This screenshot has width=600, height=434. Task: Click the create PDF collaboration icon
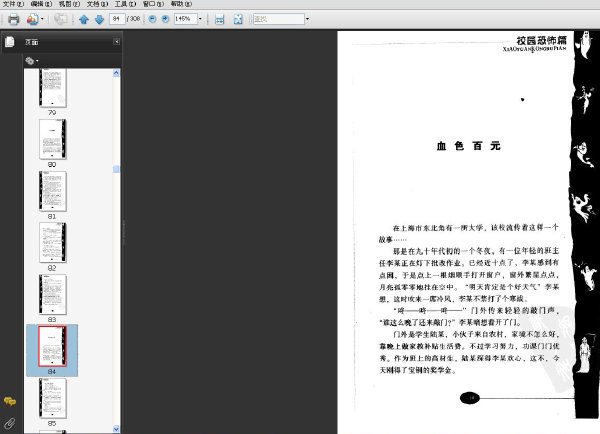click(33, 19)
